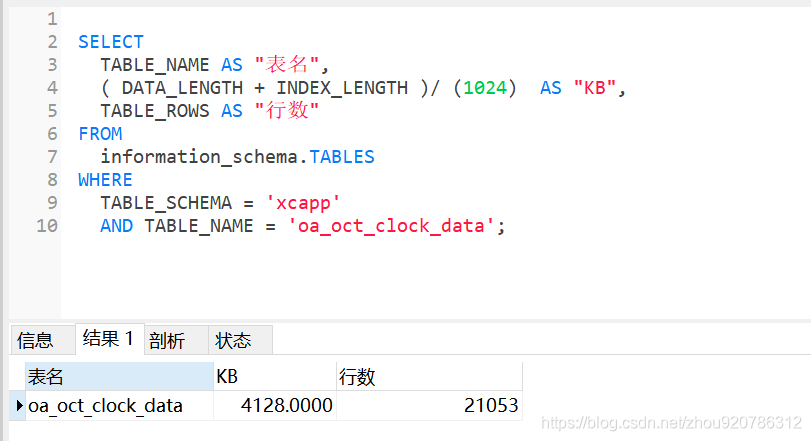This screenshot has width=811, height=441.
Task: Click the FROM keyword in the editor
Action: [100, 134]
